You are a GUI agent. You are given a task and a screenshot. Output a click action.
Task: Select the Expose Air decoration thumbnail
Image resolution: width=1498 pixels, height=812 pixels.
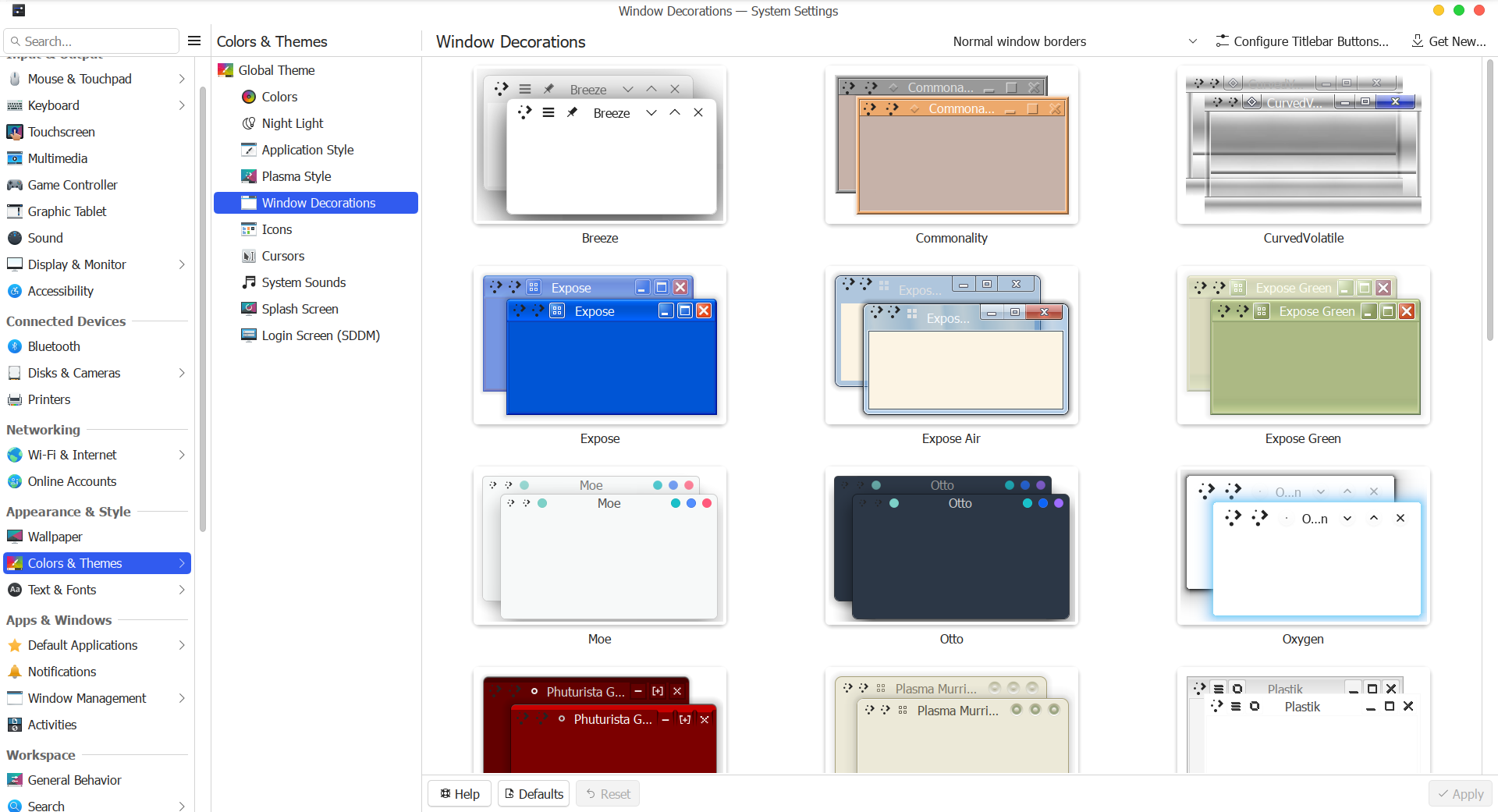952,346
